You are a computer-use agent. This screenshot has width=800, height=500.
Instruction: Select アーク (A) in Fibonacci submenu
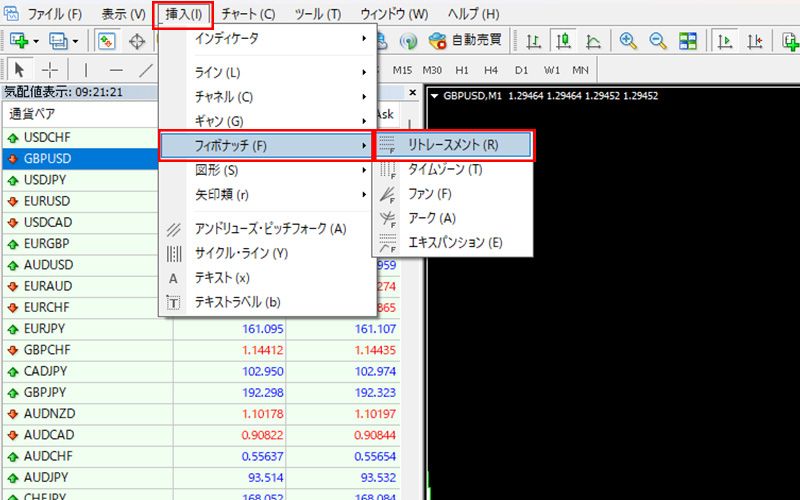[x=454, y=218]
